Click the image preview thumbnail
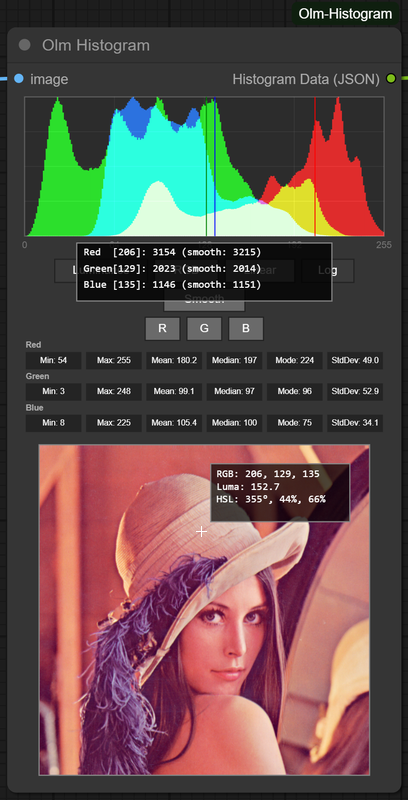The width and height of the screenshot is (408, 800). click(204, 610)
